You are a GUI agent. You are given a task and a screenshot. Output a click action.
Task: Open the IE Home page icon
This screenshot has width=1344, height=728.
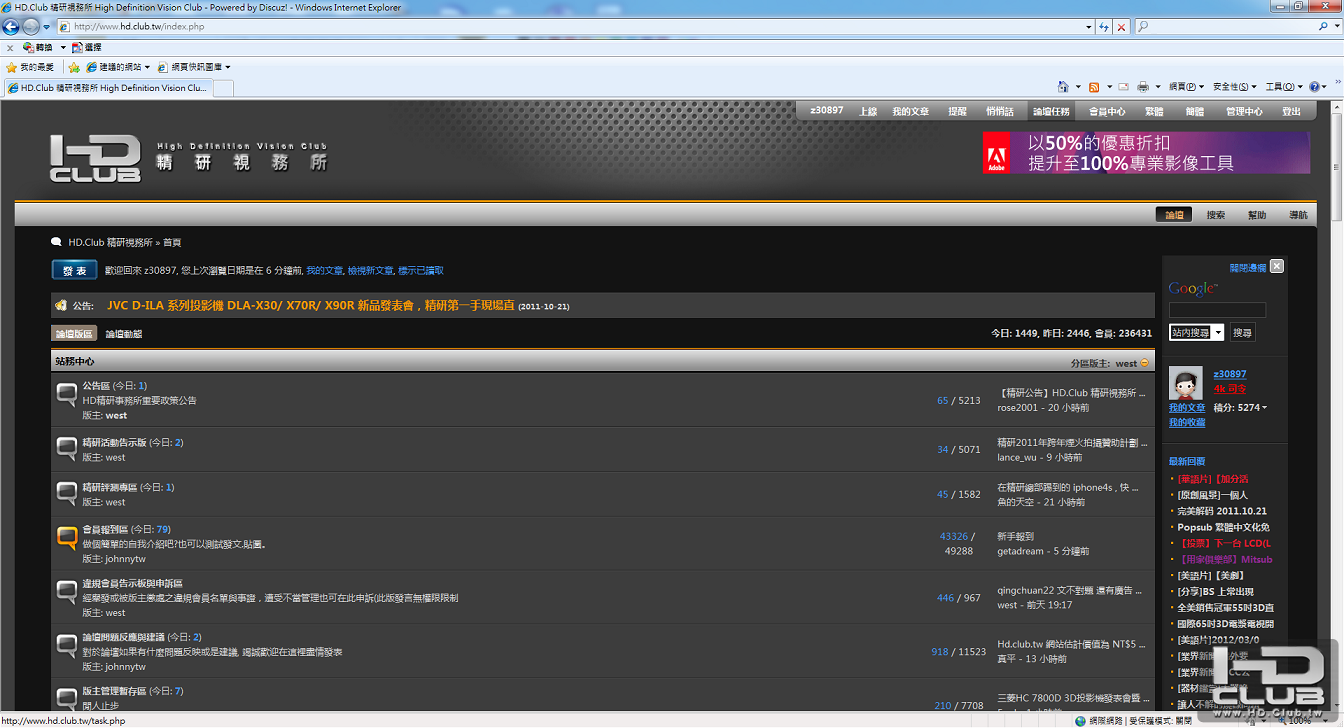pyautogui.click(x=1063, y=87)
